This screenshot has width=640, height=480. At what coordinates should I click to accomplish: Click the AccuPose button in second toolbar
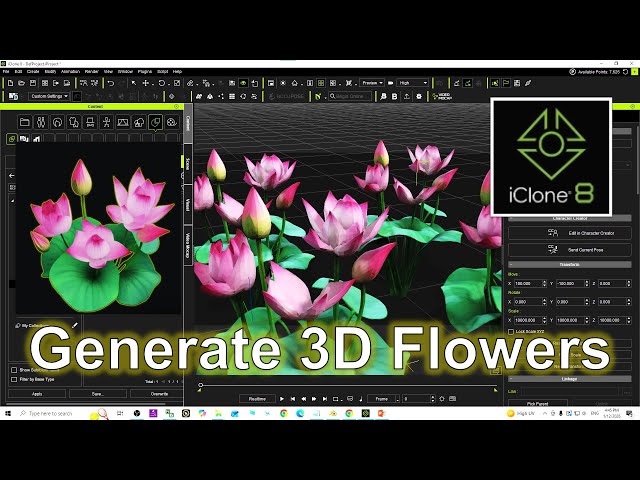click(x=286, y=96)
